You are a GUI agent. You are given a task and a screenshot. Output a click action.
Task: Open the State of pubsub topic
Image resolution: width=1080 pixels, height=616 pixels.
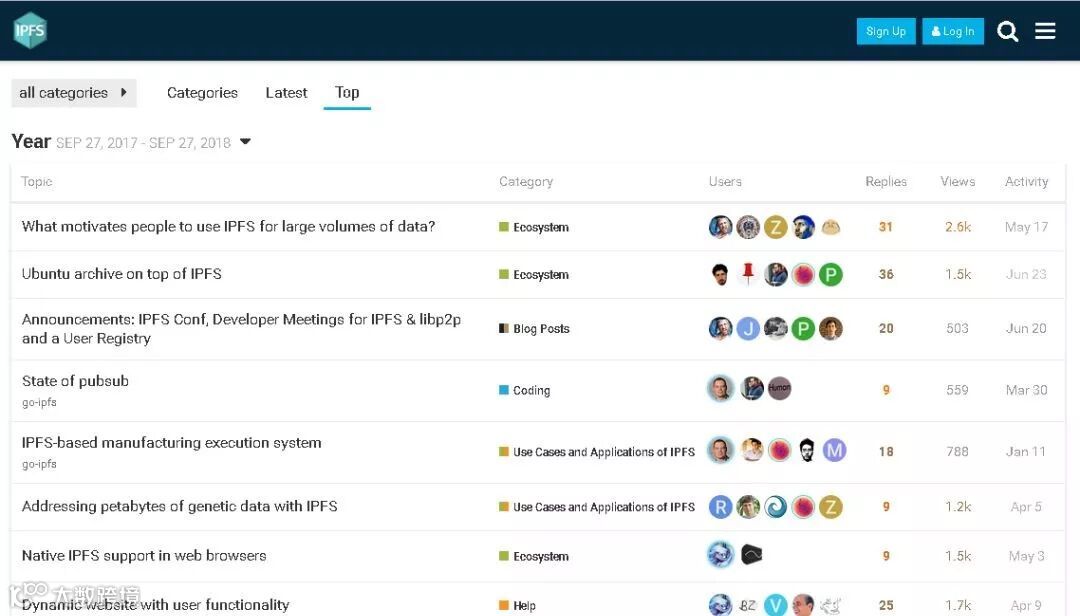pos(75,380)
